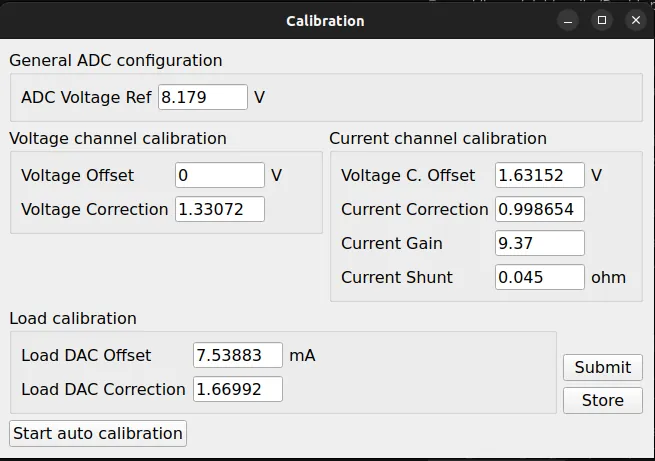Screen dimensions: 655x461
Task: Click the 'Voltage Offset' label
Action: click(77, 175)
